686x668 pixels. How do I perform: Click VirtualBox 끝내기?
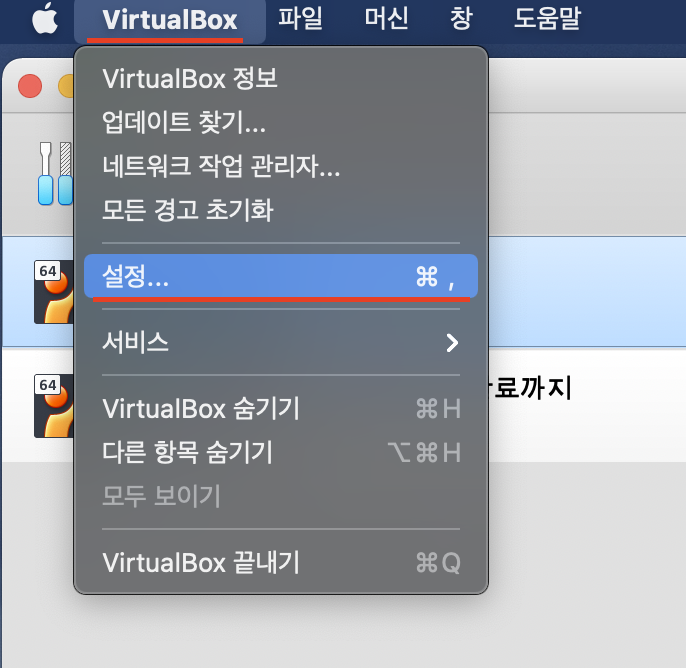281,562
